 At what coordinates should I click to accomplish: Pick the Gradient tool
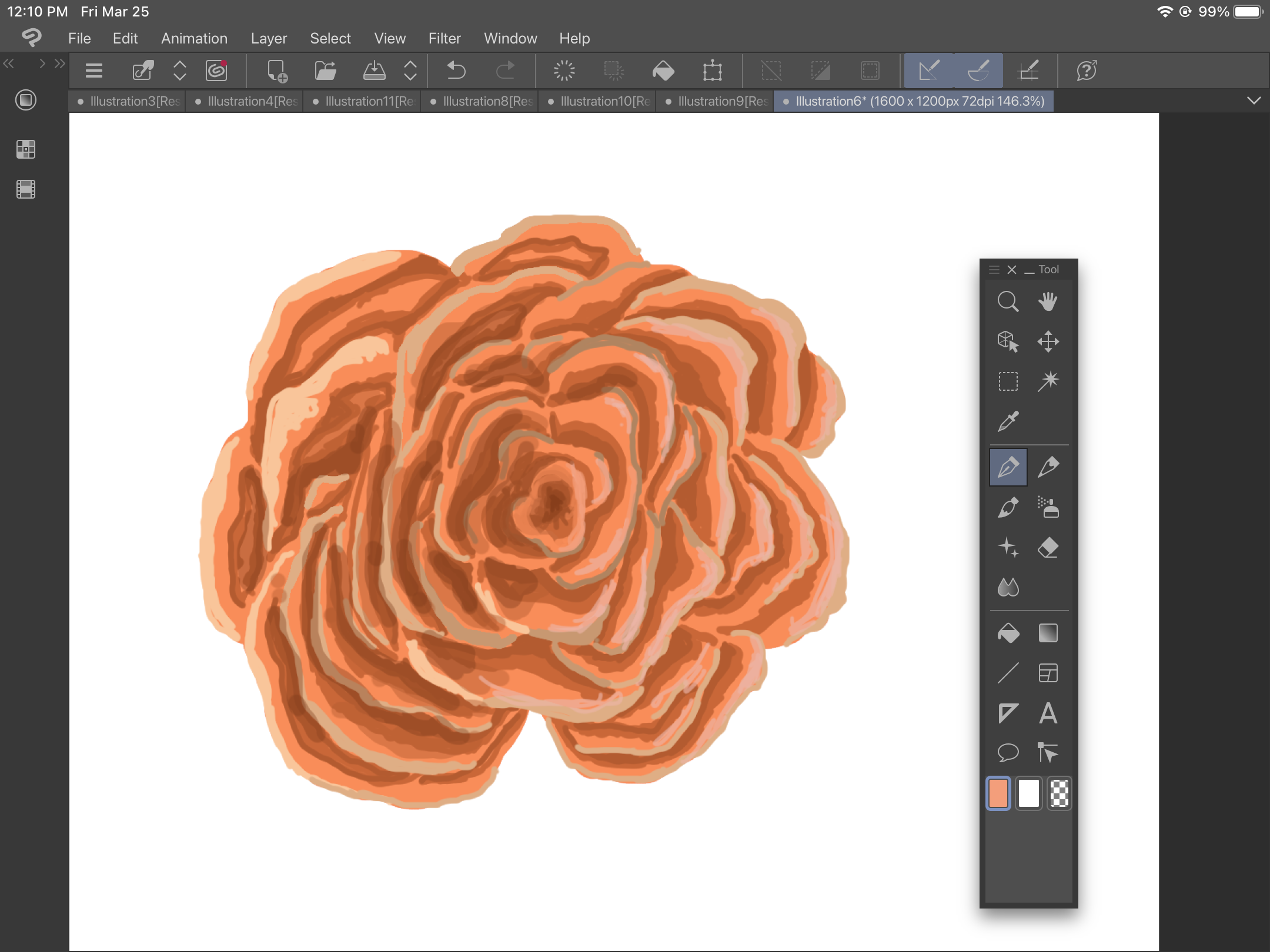pyautogui.click(x=1048, y=633)
